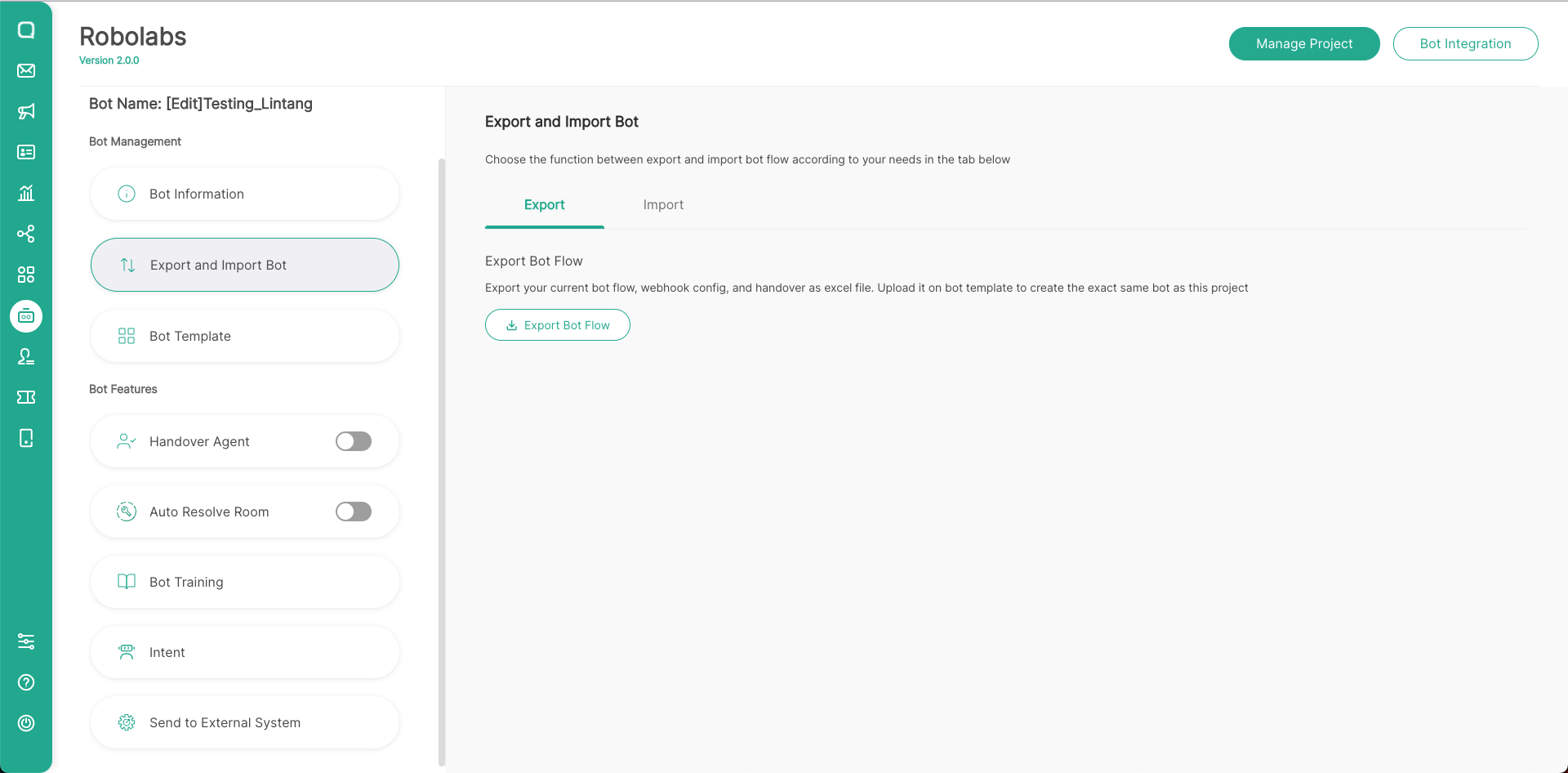1568x773 pixels.
Task: Click the ticket icon in sidebar
Action: [26, 397]
